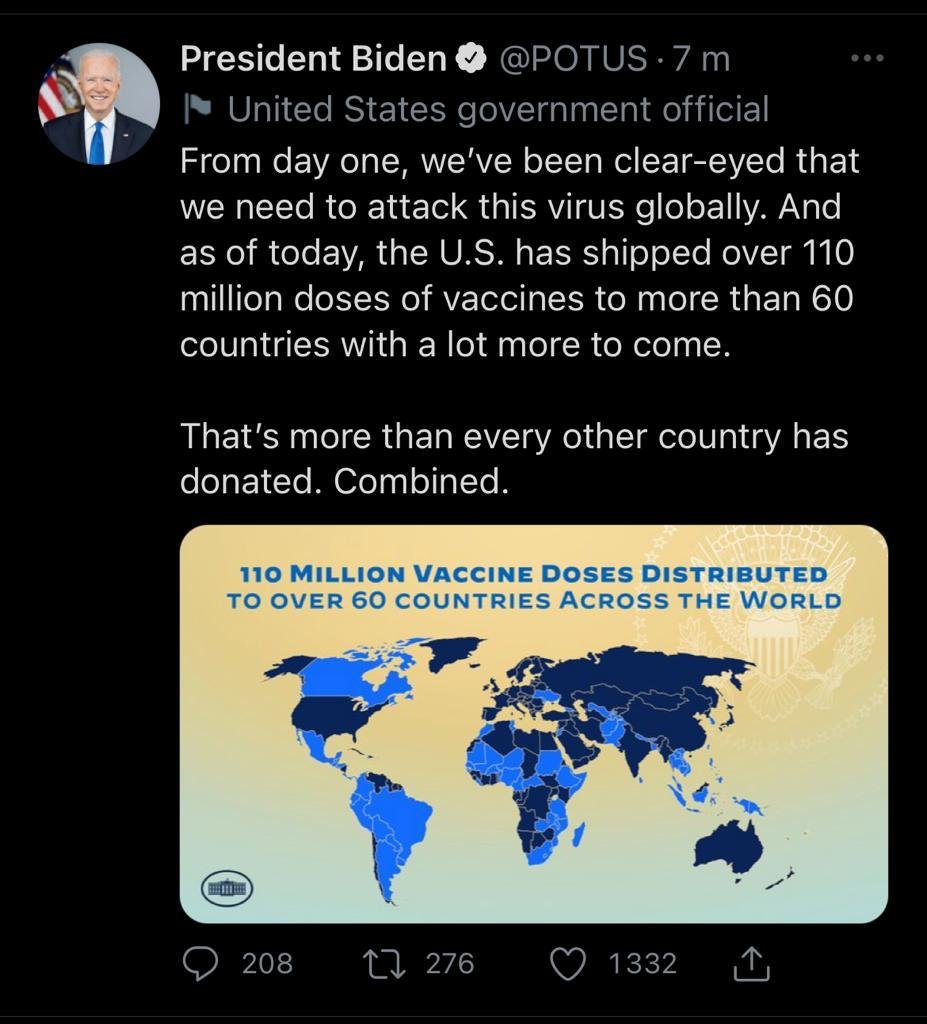Tap the government official flag icon

tap(197, 109)
